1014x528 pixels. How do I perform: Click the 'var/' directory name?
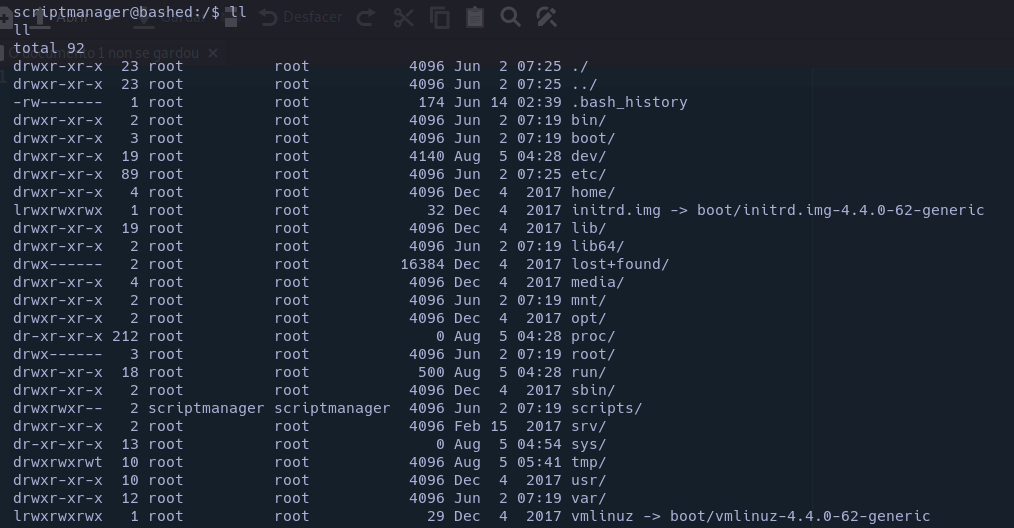[588, 499]
